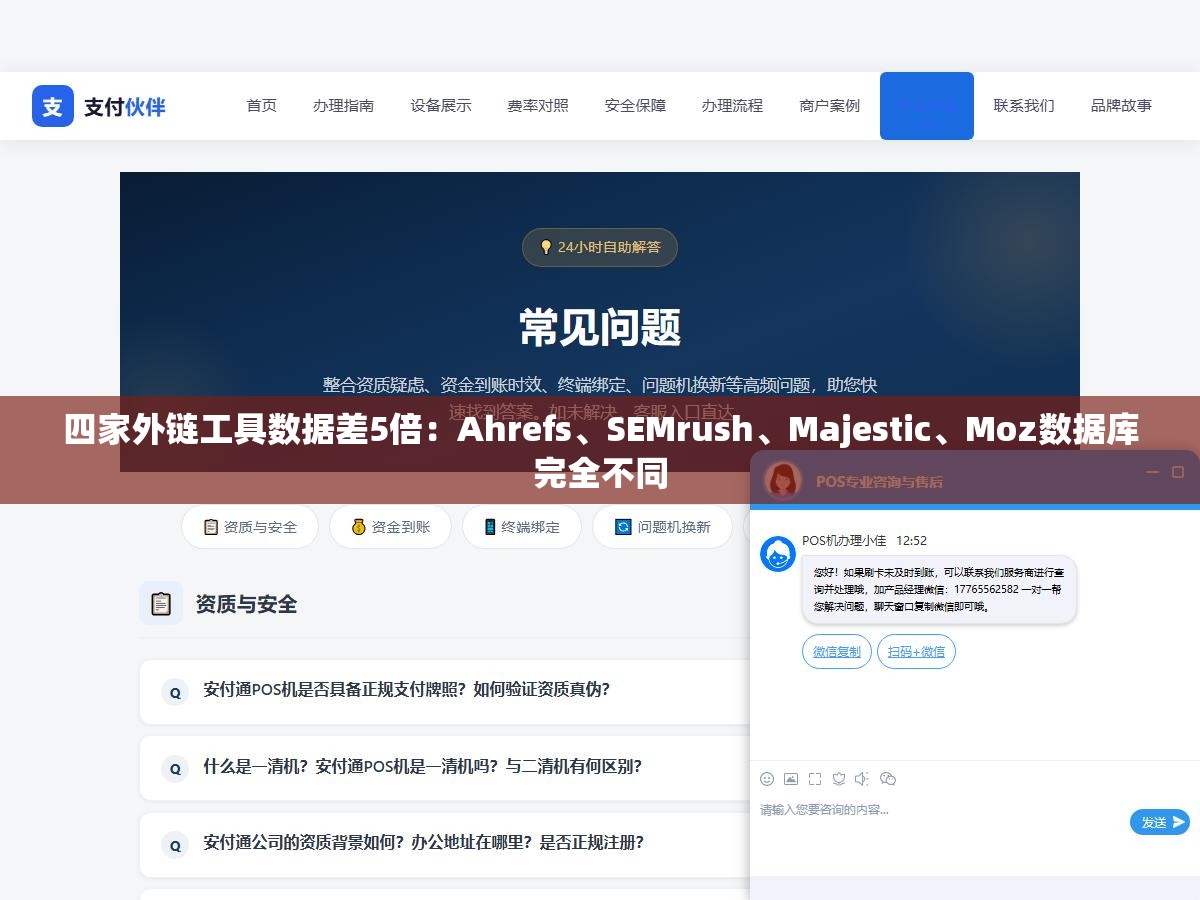Select 安全保障 nav item
This screenshot has height=900, width=1200.
pyautogui.click(x=635, y=105)
